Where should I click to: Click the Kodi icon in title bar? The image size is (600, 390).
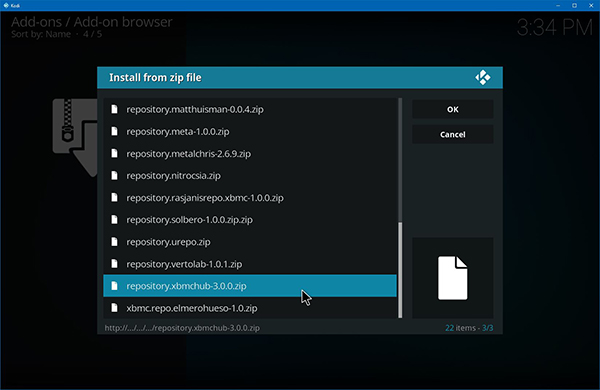6,5
